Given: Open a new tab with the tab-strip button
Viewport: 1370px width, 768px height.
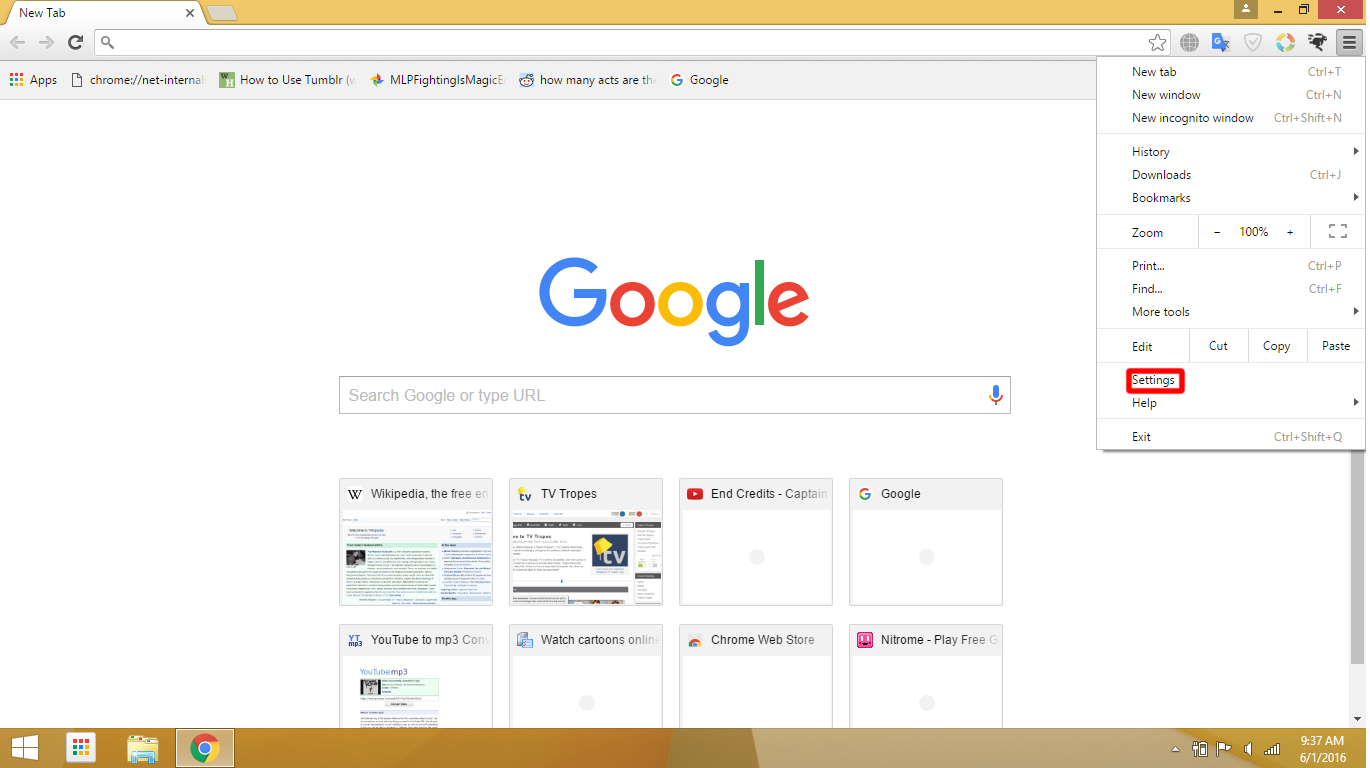Looking at the screenshot, I should pyautogui.click(x=222, y=13).
